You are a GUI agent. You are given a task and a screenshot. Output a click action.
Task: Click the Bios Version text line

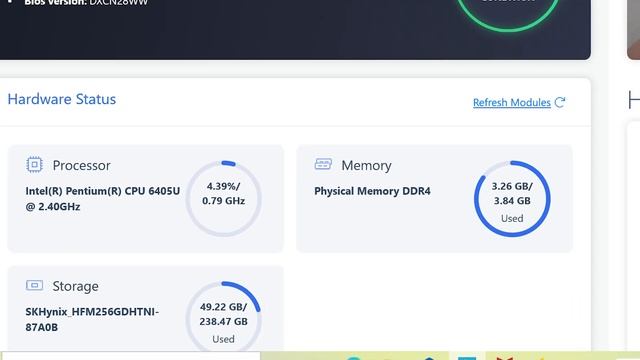pyautogui.click(x=86, y=2)
